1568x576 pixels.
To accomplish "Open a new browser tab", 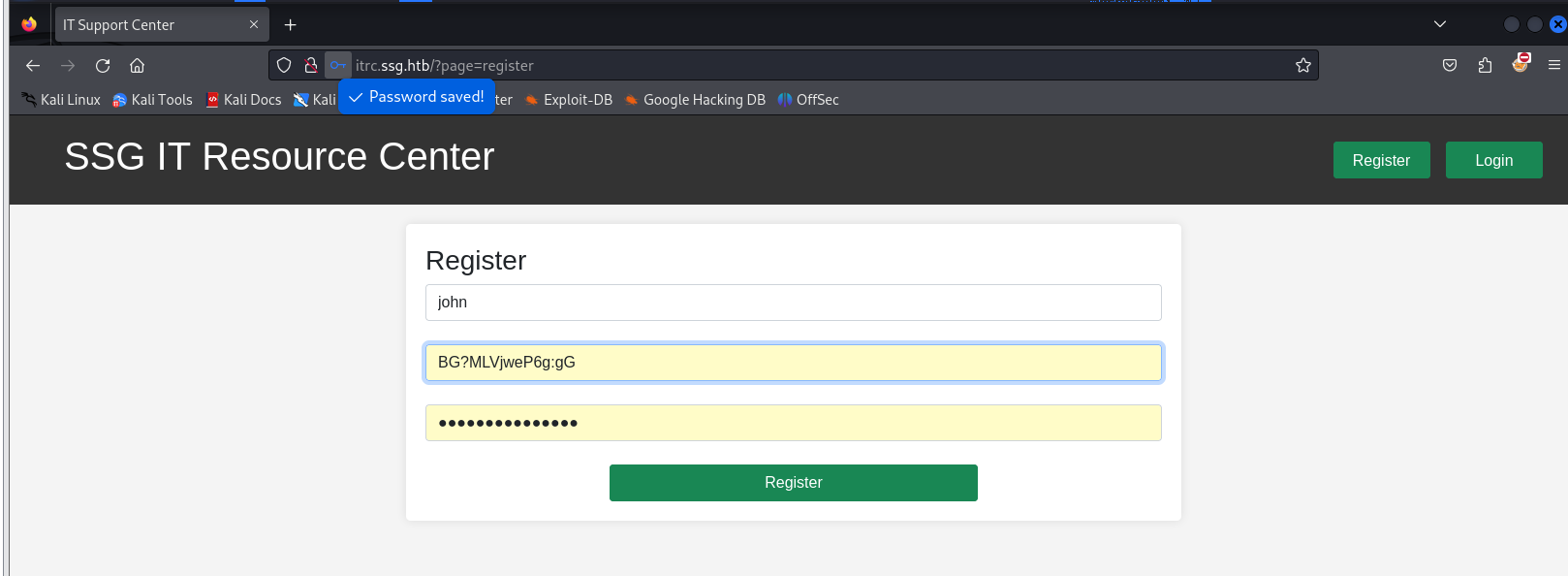I will 290,25.
